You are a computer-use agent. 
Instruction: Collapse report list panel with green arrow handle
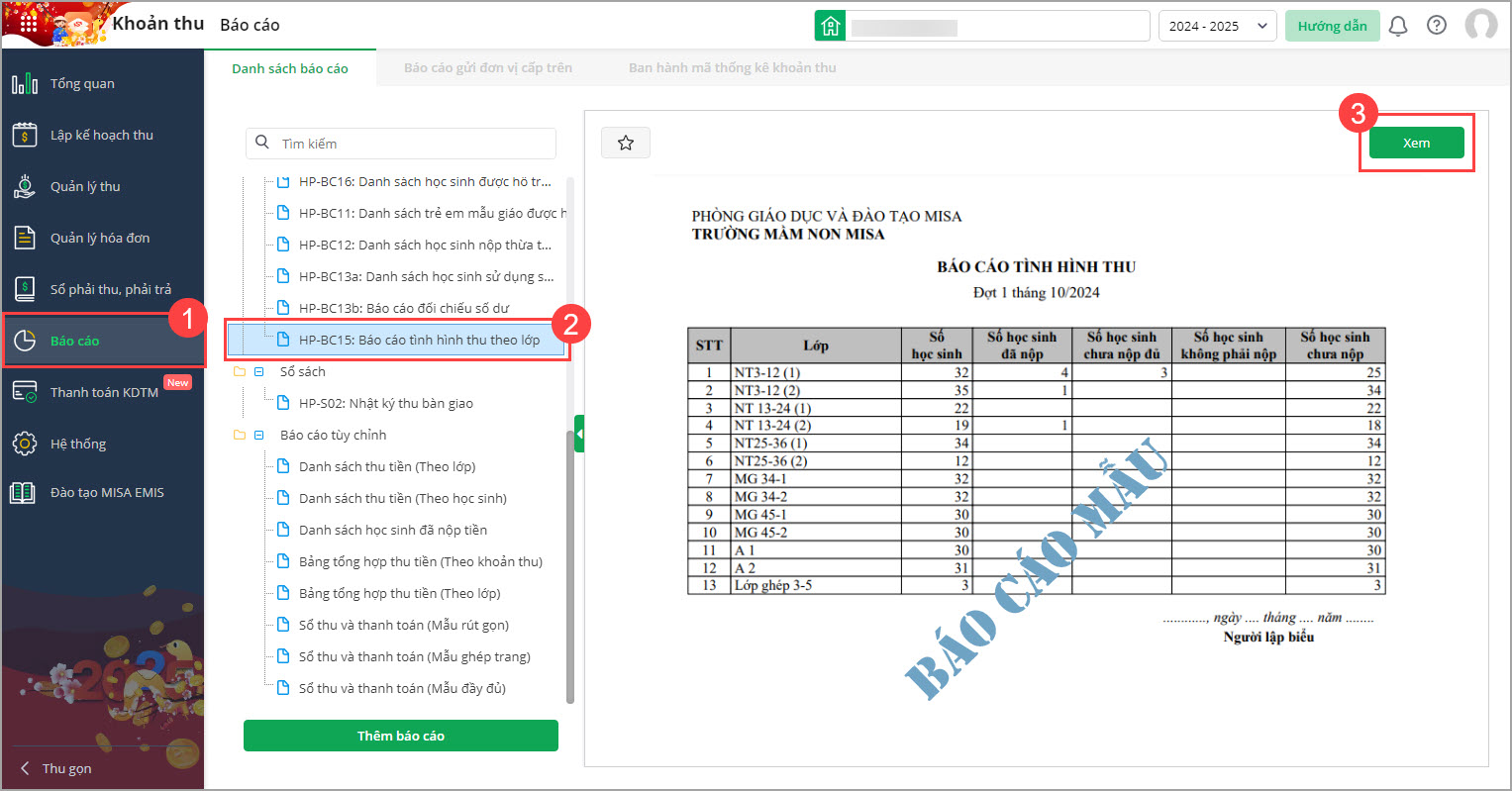[579, 434]
